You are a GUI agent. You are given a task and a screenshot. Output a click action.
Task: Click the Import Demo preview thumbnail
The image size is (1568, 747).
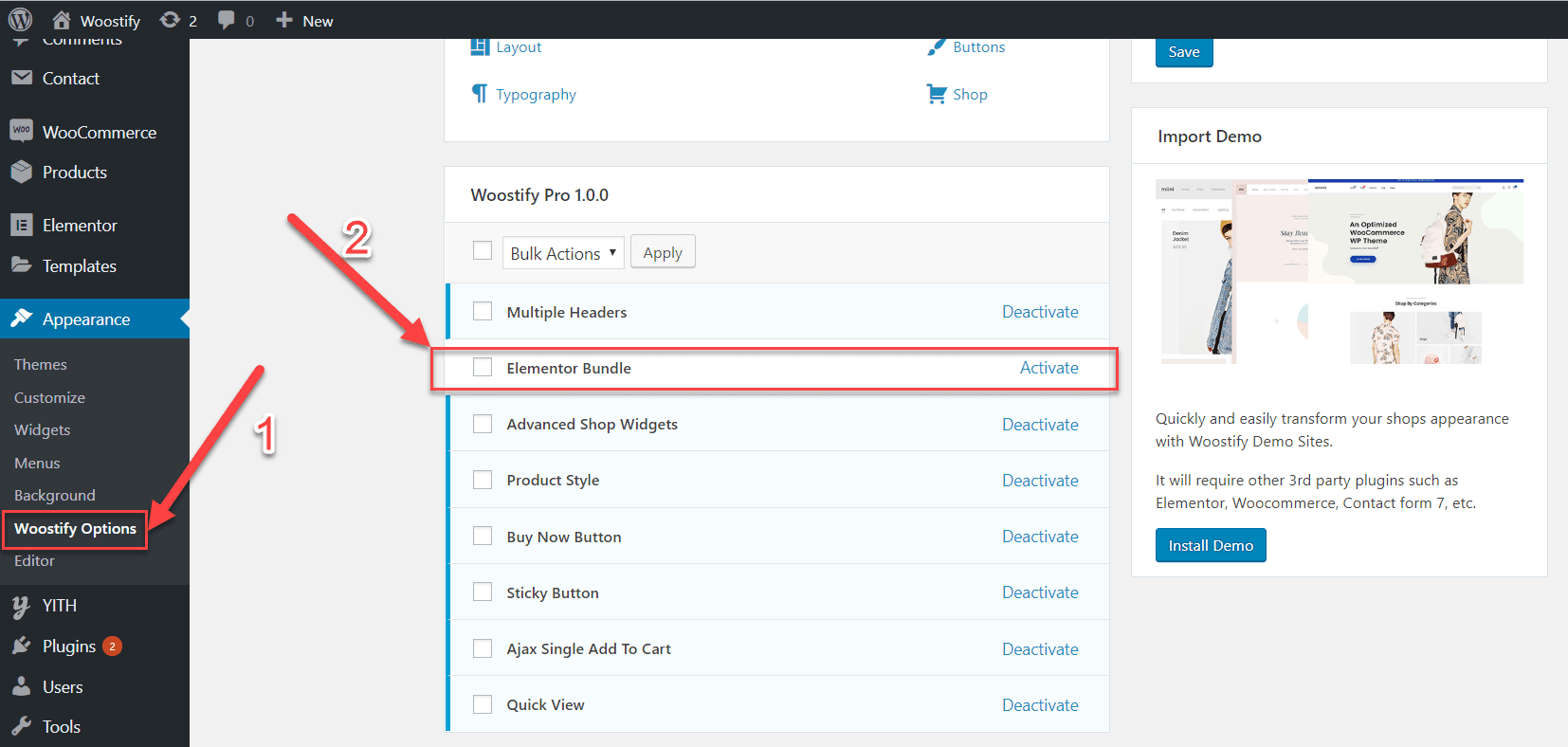[1339, 271]
